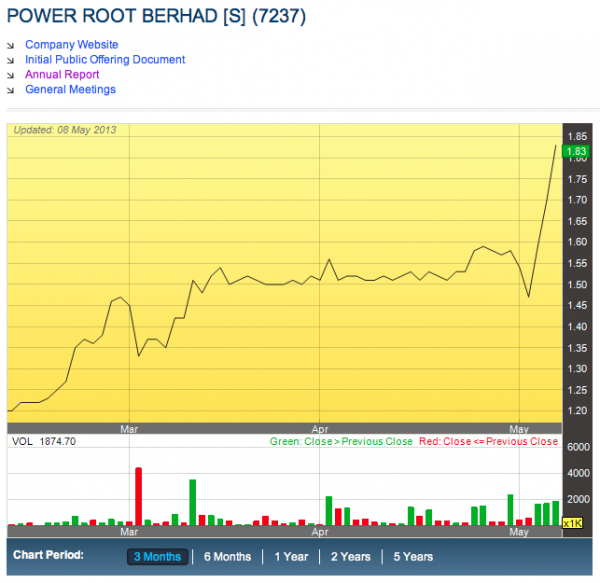Click the yellow x1K volume scale badge
This screenshot has width=600, height=583.
point(572,522)
